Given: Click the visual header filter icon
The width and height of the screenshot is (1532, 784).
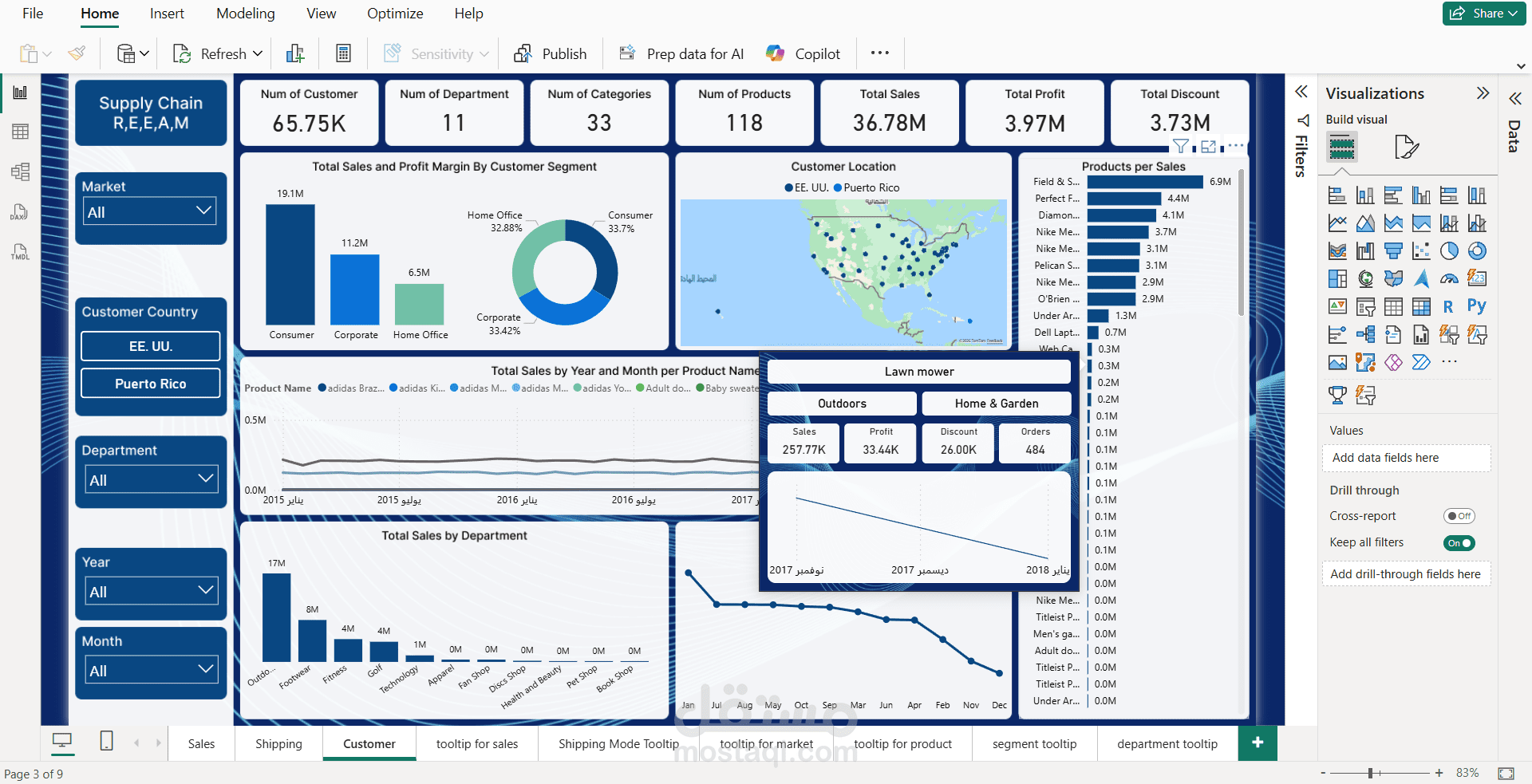Looking at the screenshot, I should pos(1180,146).
